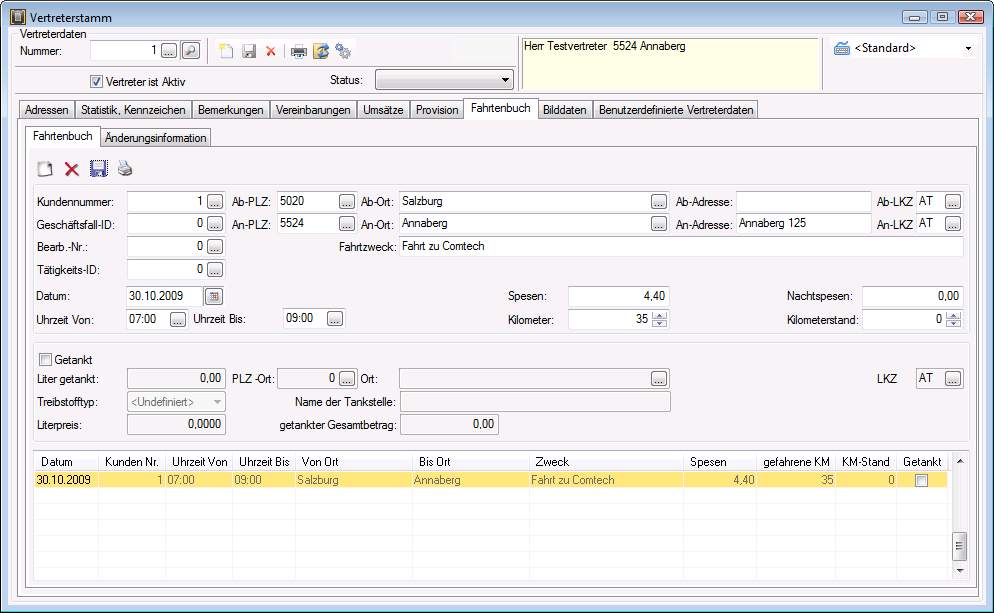Open the Bilddaten tab
This screenshot has width=994, height=613.
point(565,110)
